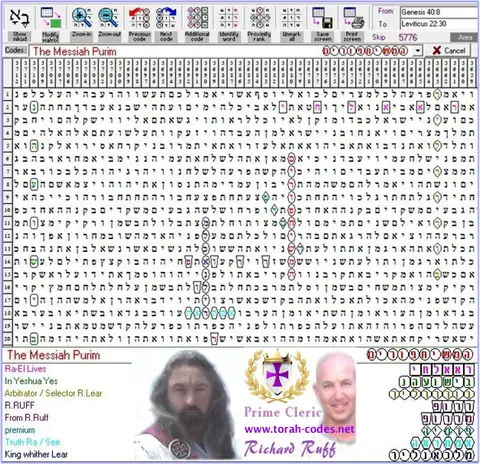Viewport: 480px width, 464px height.
Task: Click the From field showing Genesis 40:8
Action: [x=439, y=12]
